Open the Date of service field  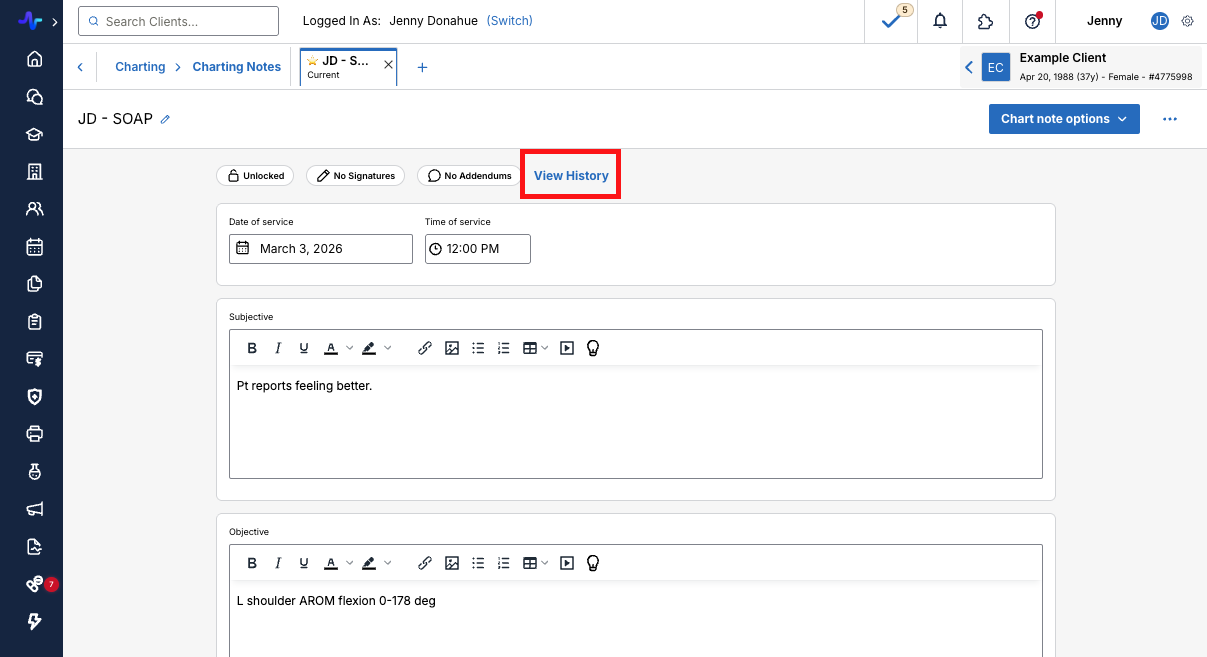click(321, 249)
